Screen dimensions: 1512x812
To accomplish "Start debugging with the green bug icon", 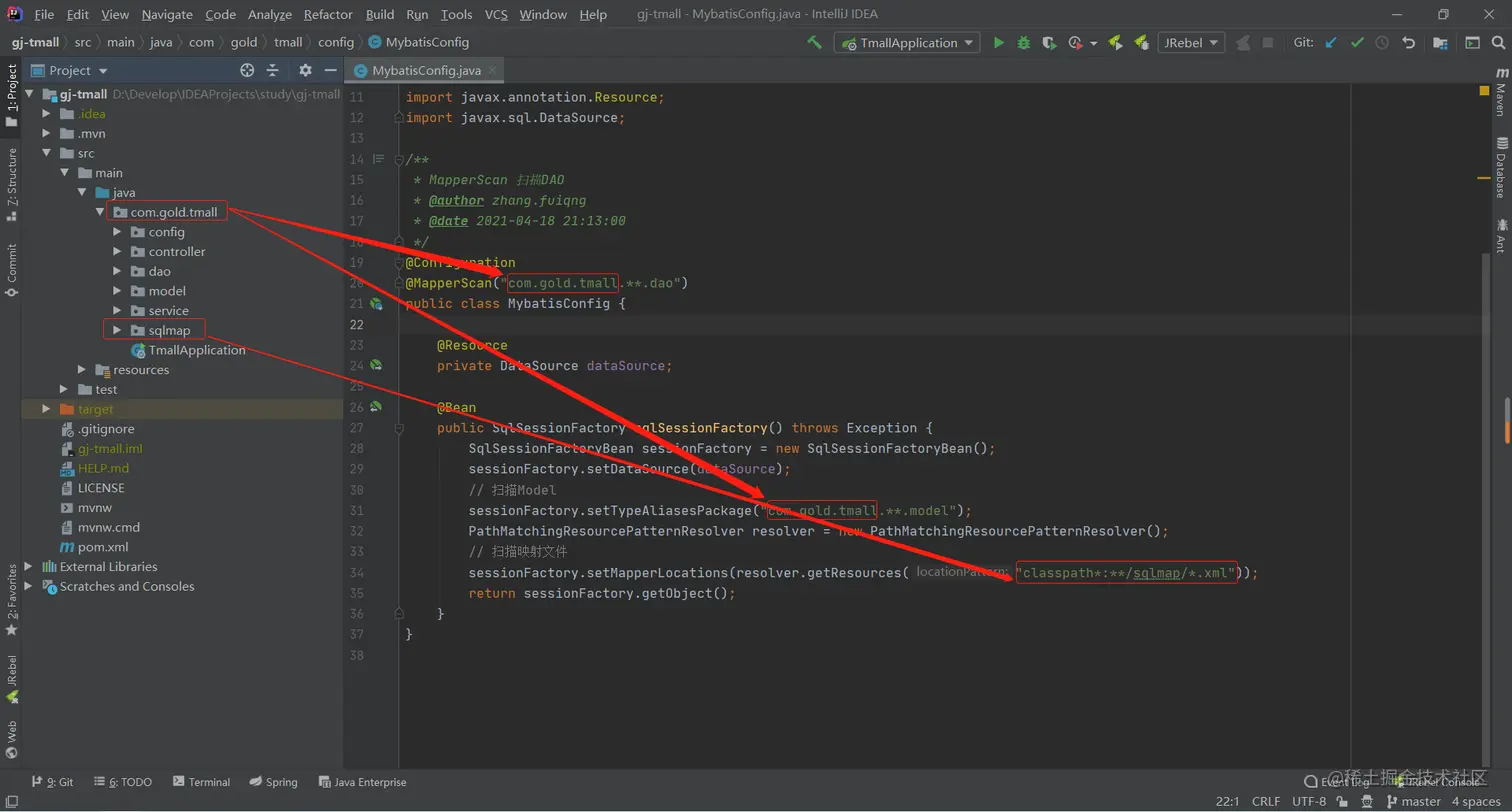I will 1023,43.
